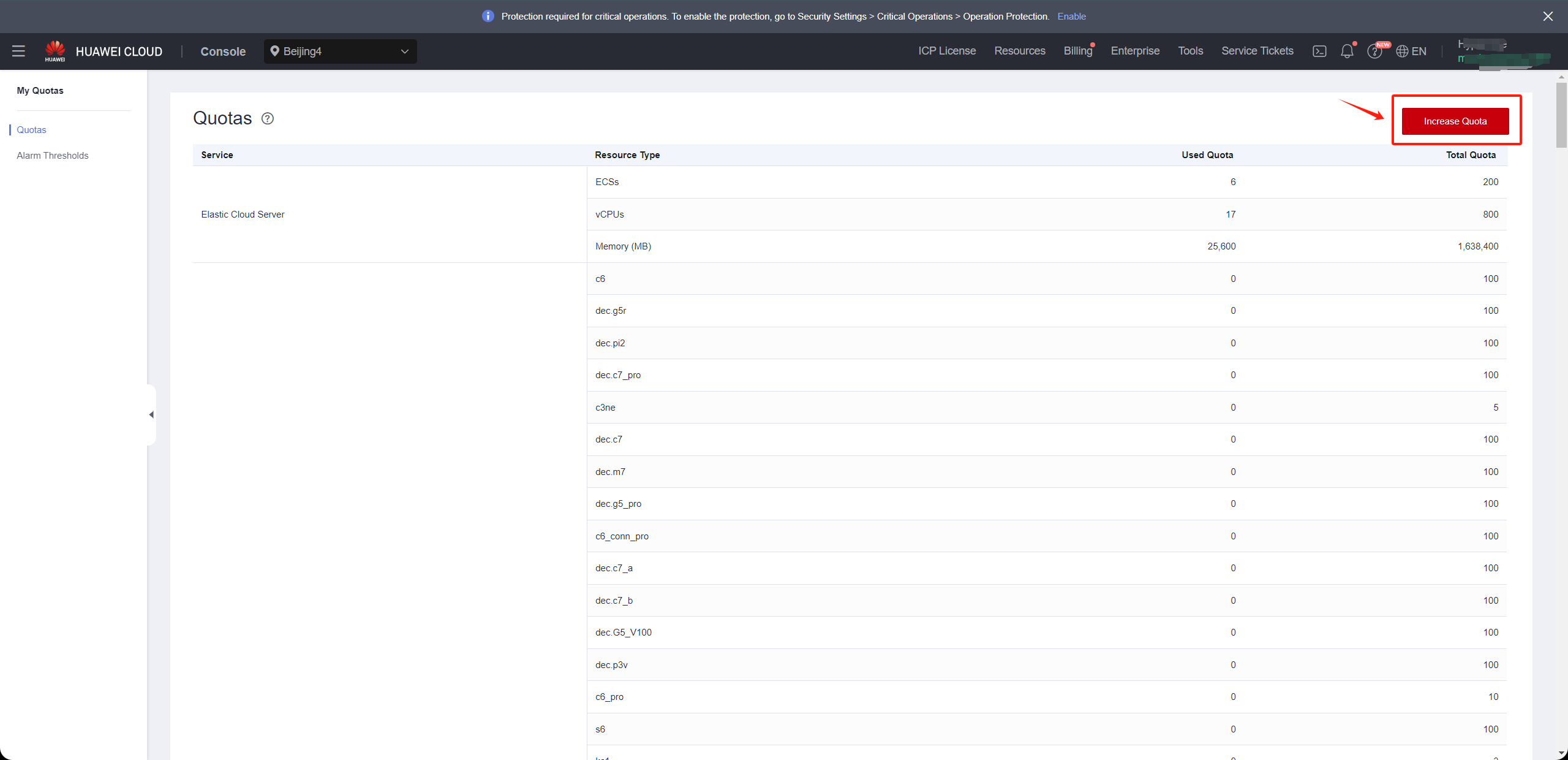Click the EN language selector icon
The width and height of the screenshot is (1568, 760).
(x=1412, y=51)
